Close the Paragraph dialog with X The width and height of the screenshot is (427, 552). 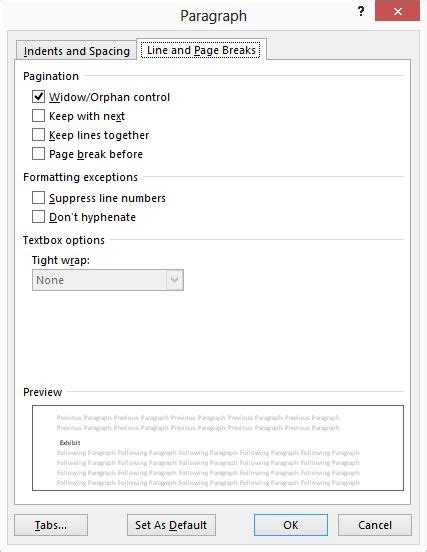click(x=397, y=11)
